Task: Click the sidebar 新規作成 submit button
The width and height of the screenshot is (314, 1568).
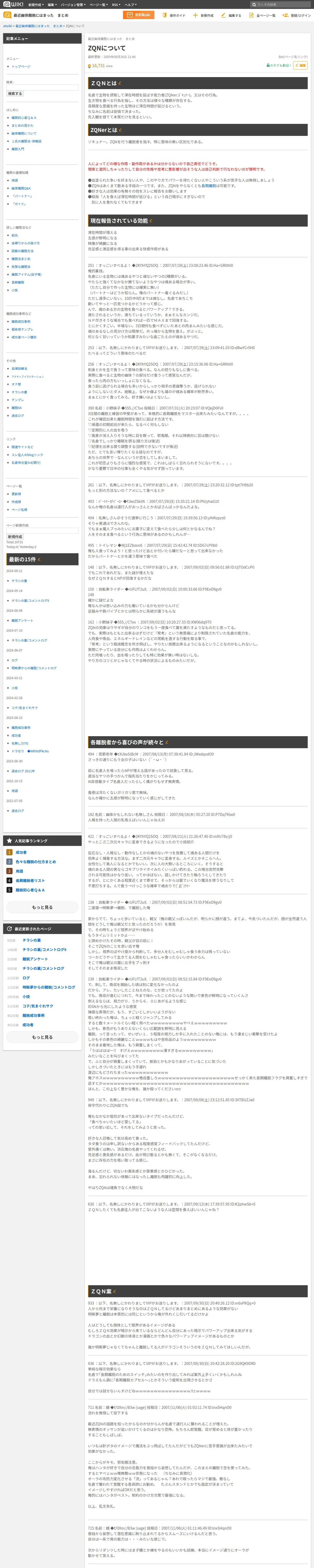Action: point(15,537)
